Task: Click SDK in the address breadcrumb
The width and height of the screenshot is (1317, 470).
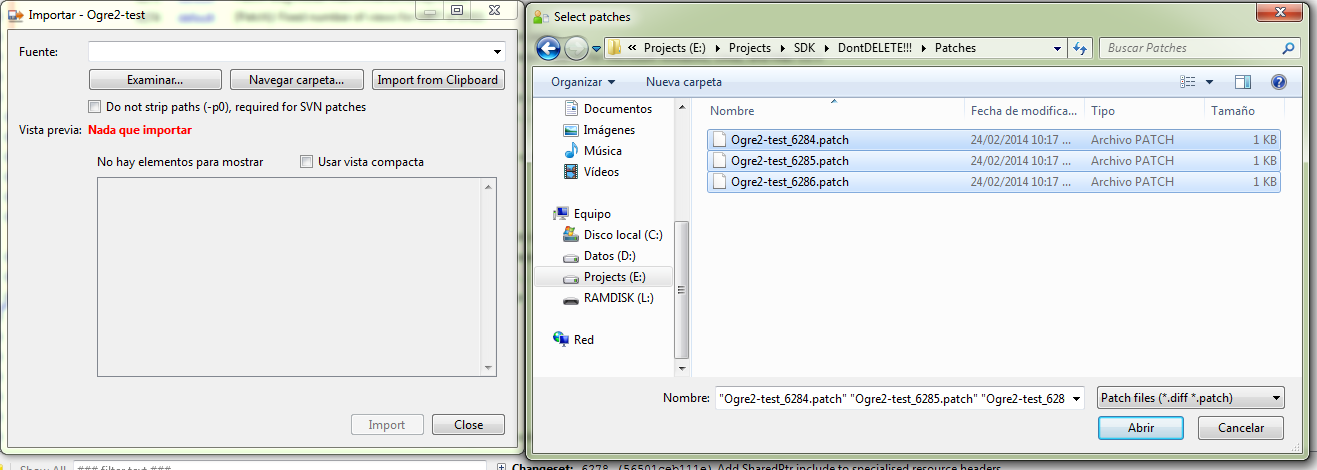Action: [805, 48]
